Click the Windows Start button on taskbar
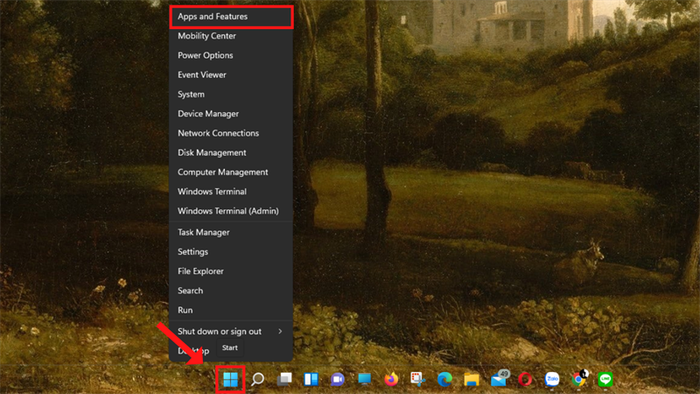The width and height of the screenshot is (700, 394). tap(230, 380)
